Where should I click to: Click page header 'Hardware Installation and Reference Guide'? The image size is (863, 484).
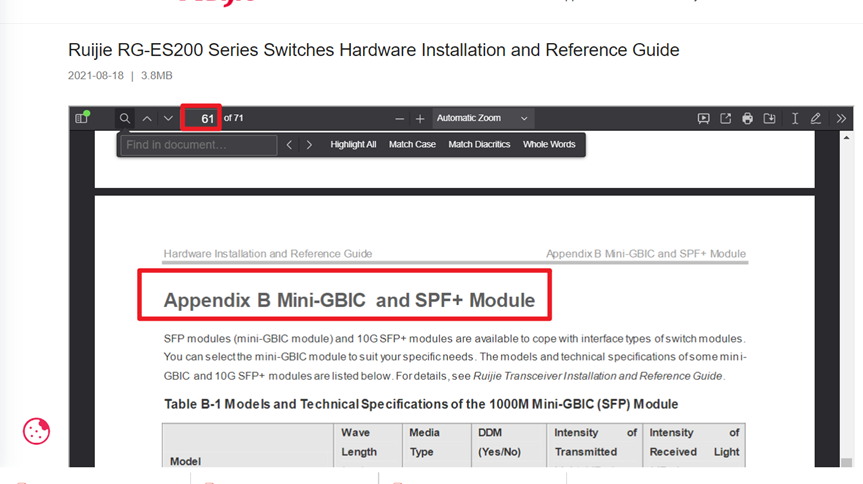(268, 254)
